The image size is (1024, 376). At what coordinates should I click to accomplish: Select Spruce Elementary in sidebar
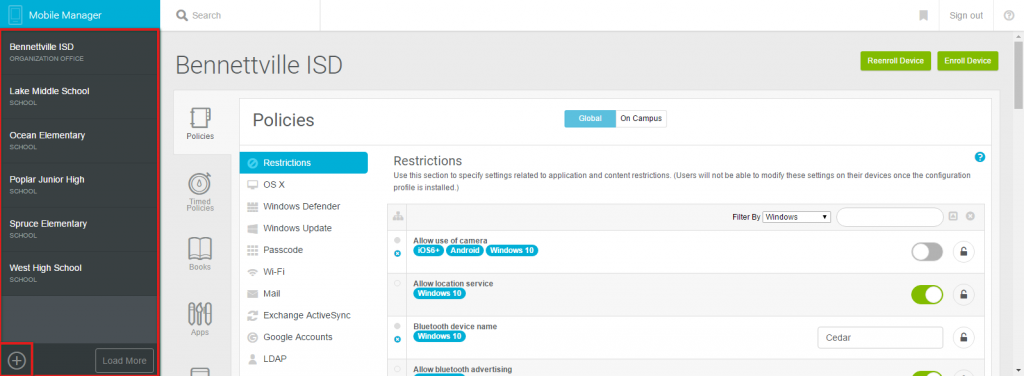coord(80,229)
